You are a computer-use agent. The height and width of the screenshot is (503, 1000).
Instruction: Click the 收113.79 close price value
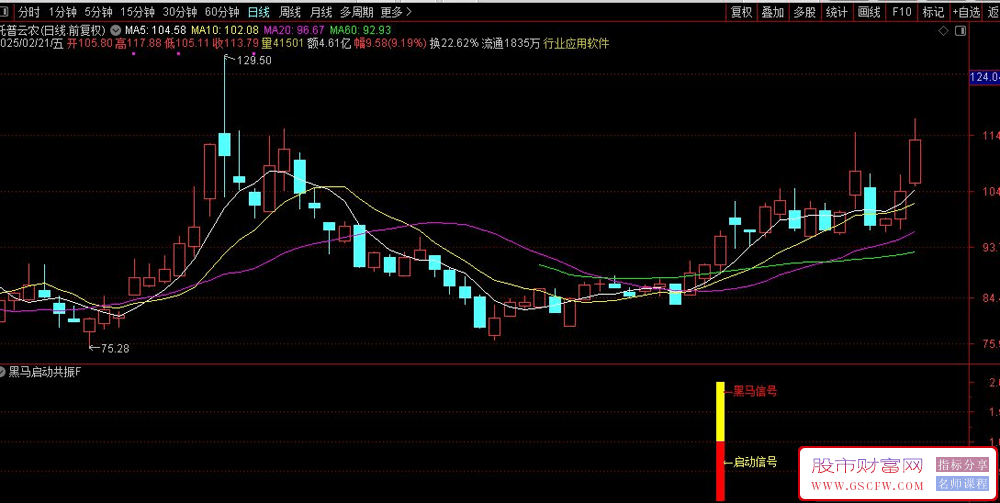point(236,43)
